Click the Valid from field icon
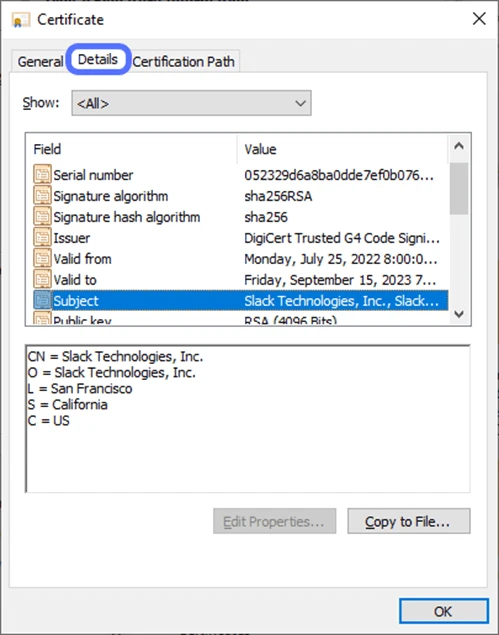The height and width of the screenshot is (635, 499). click(42, 259)
